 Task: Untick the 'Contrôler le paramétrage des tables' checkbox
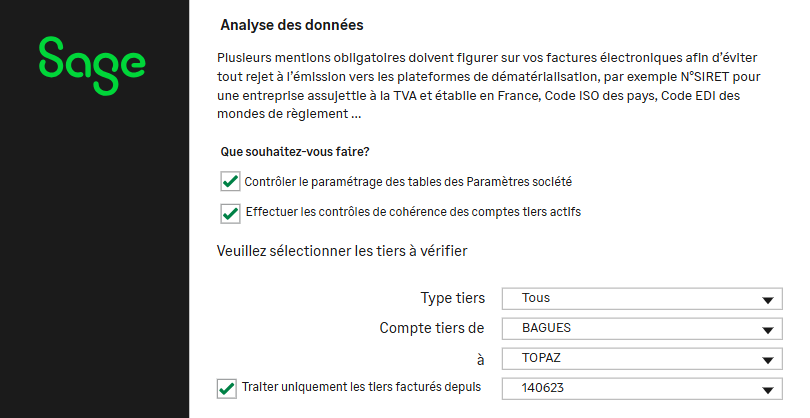[230, 181]
